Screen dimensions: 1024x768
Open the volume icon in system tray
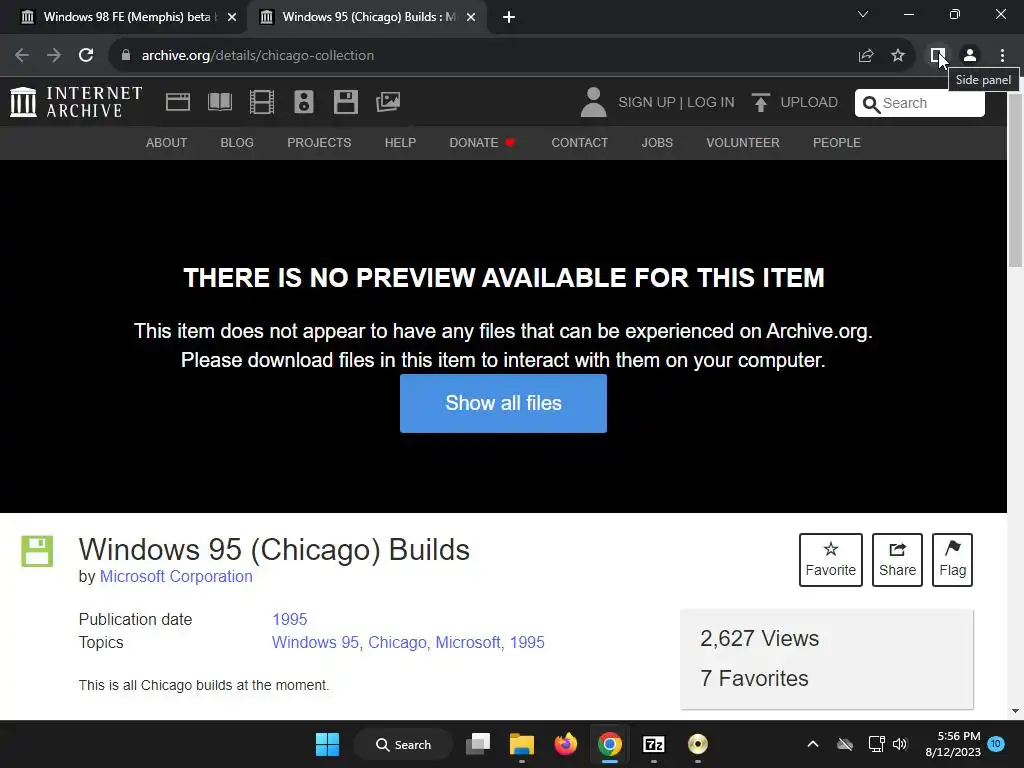pyautogui.click(x=900, y=744)
